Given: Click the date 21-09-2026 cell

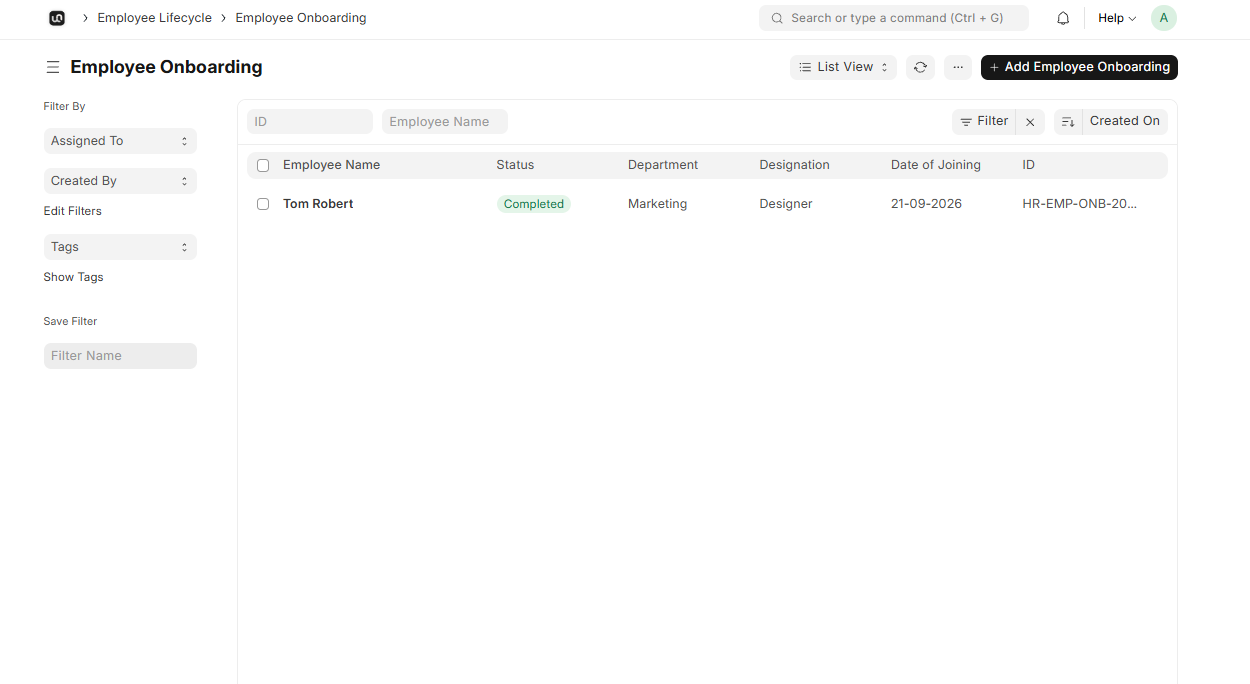Looking at the screenshot, I should (926, 204).
